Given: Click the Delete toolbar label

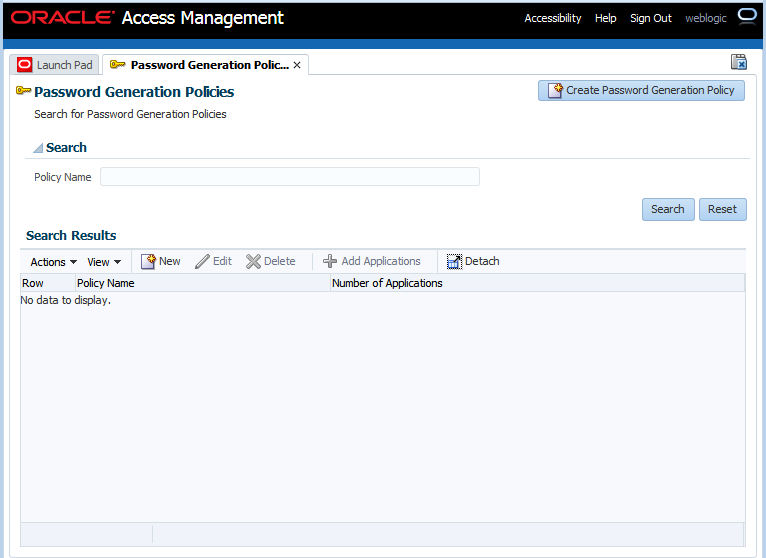Looking at the screenshot, I should pos(279,261).
